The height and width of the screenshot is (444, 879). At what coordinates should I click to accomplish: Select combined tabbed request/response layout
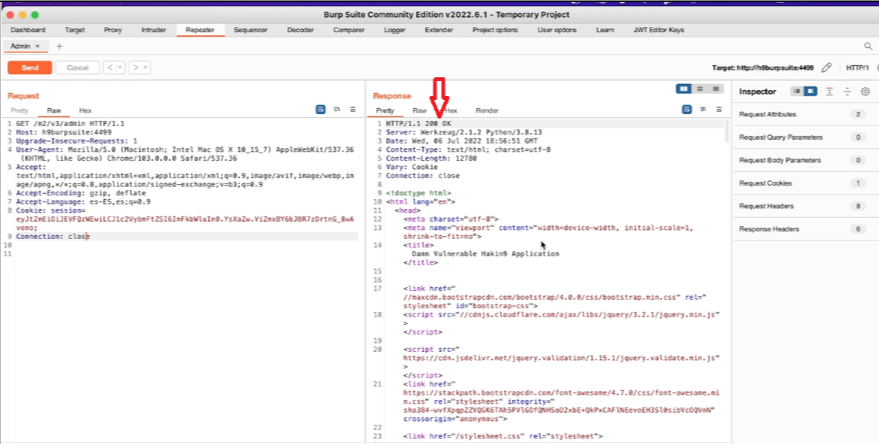[716, 89]
